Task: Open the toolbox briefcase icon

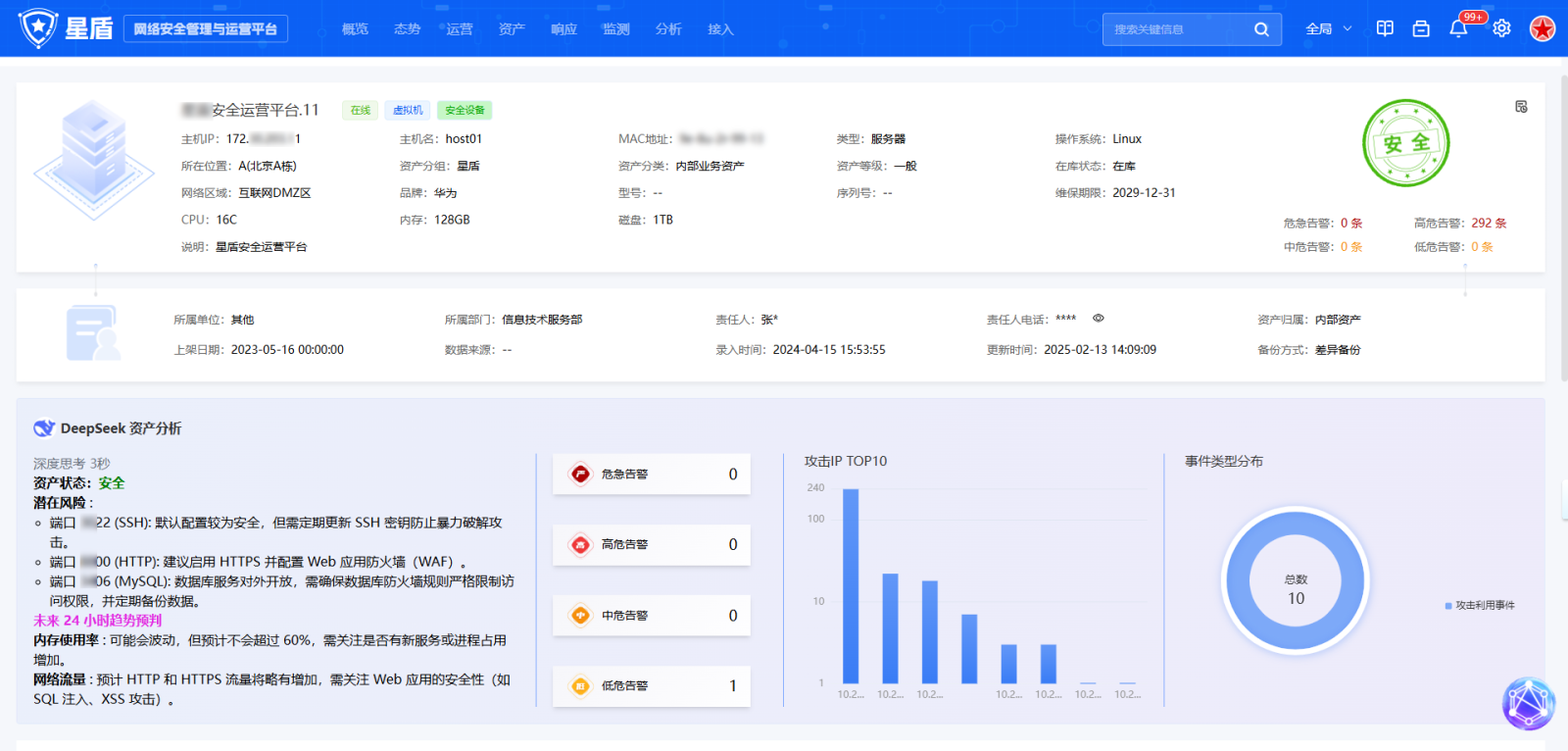Action: tap(1421, 28)
